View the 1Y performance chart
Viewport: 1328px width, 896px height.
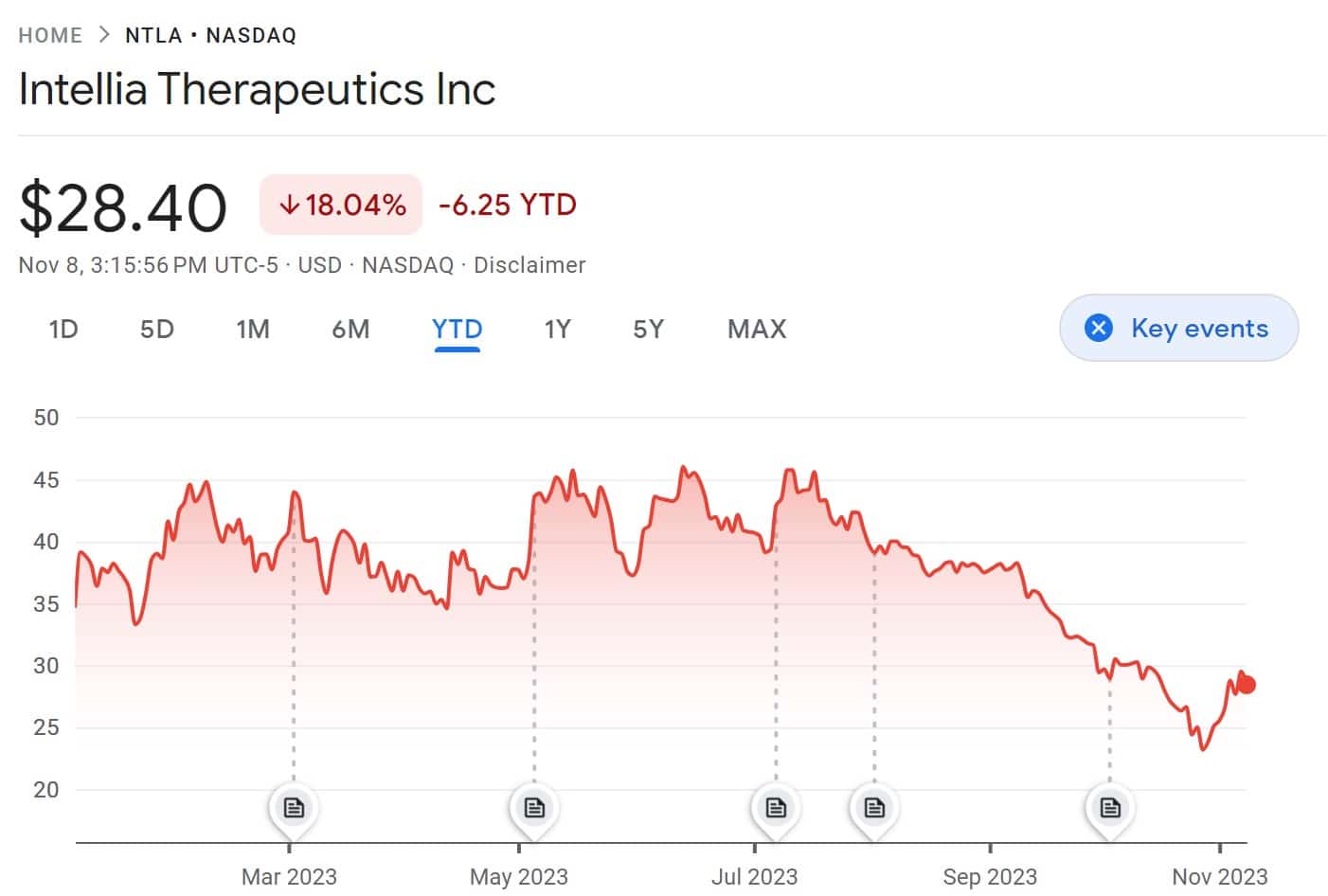[x=557, y=329]
